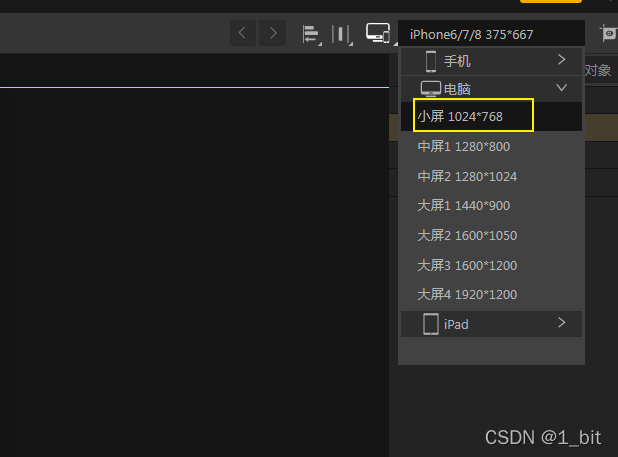Collapse the 电脑 device category

click(491, 89)
